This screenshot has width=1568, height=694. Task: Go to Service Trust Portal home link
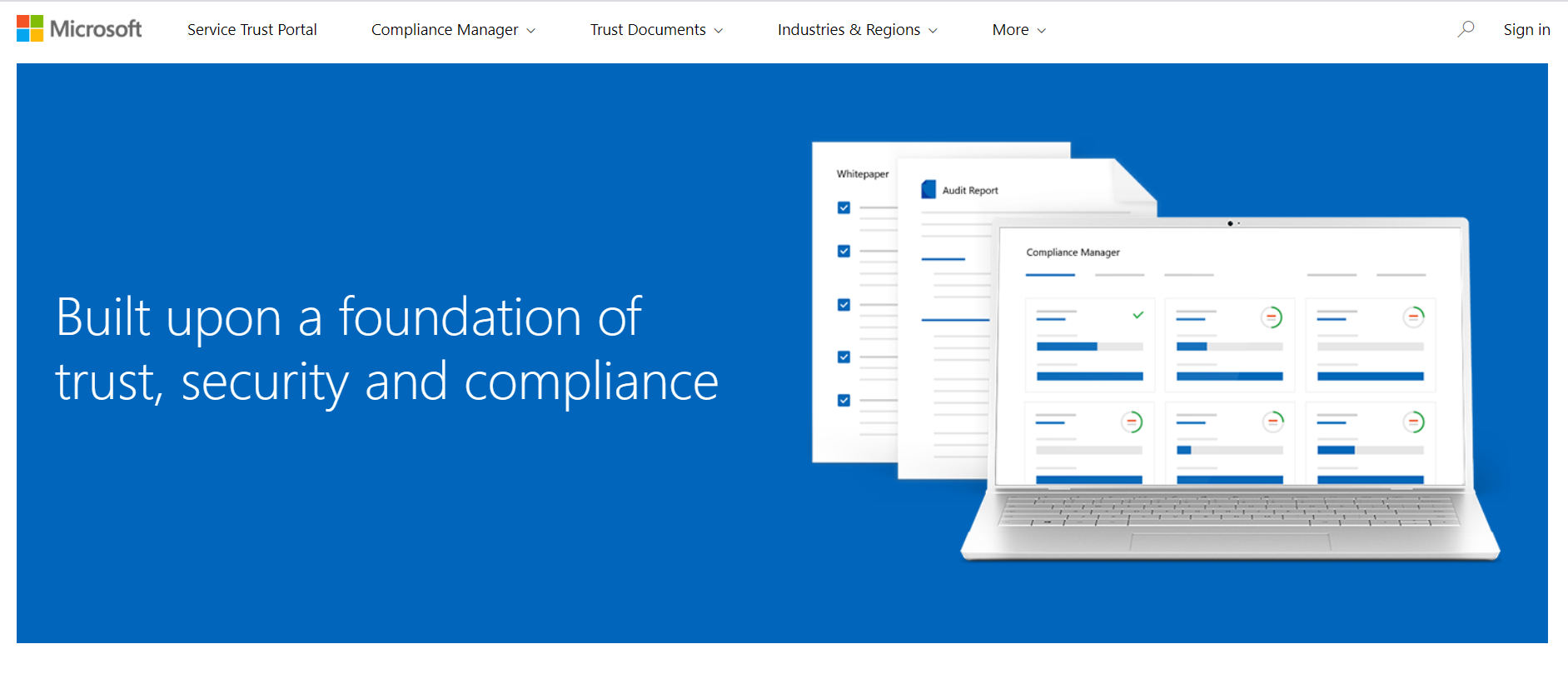(x=252, y=29)
